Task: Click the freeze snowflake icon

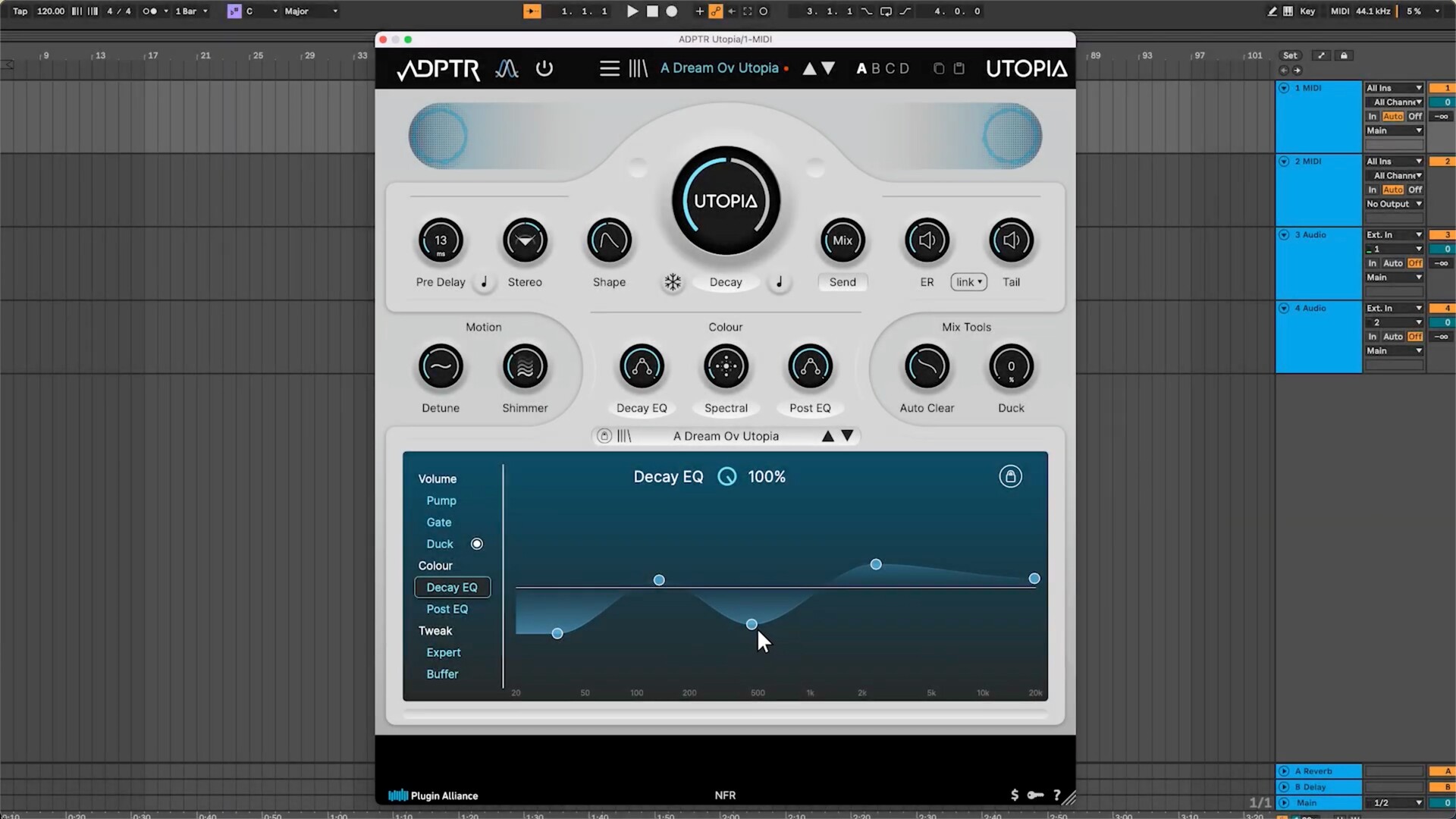Action: 673,282
